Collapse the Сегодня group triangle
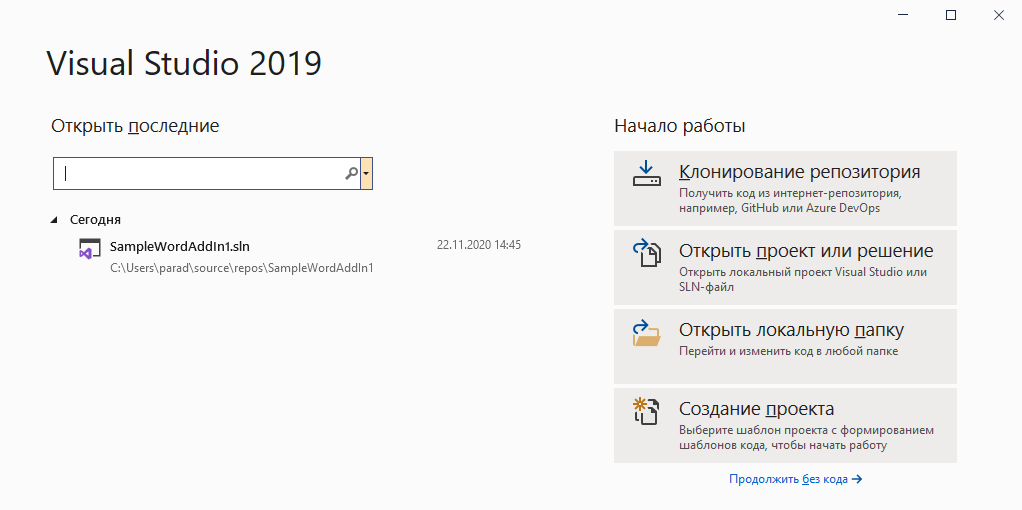The height and width of the screenshot is (510, 1022). [54, 219]
